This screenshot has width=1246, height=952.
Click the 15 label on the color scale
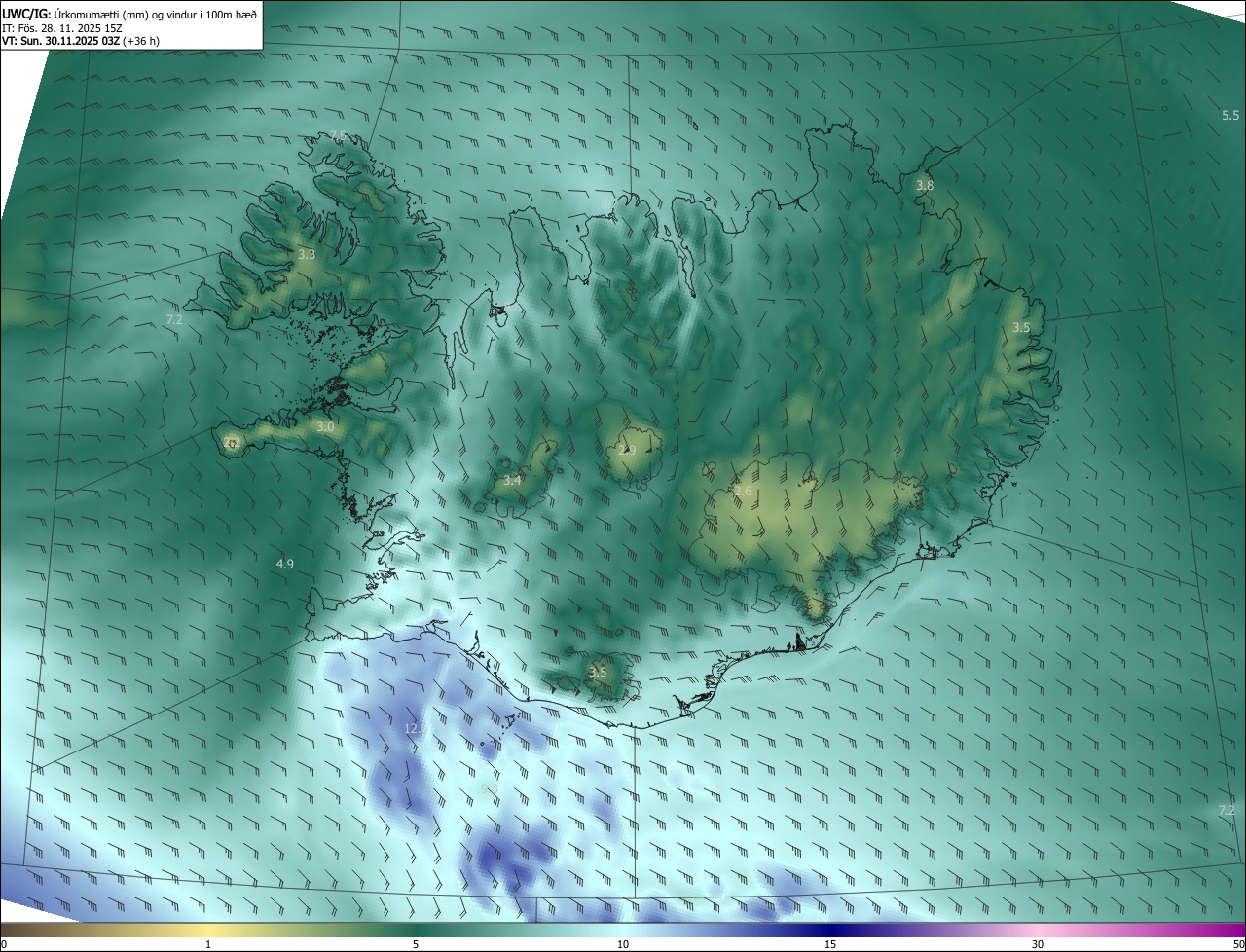[830, 944]
